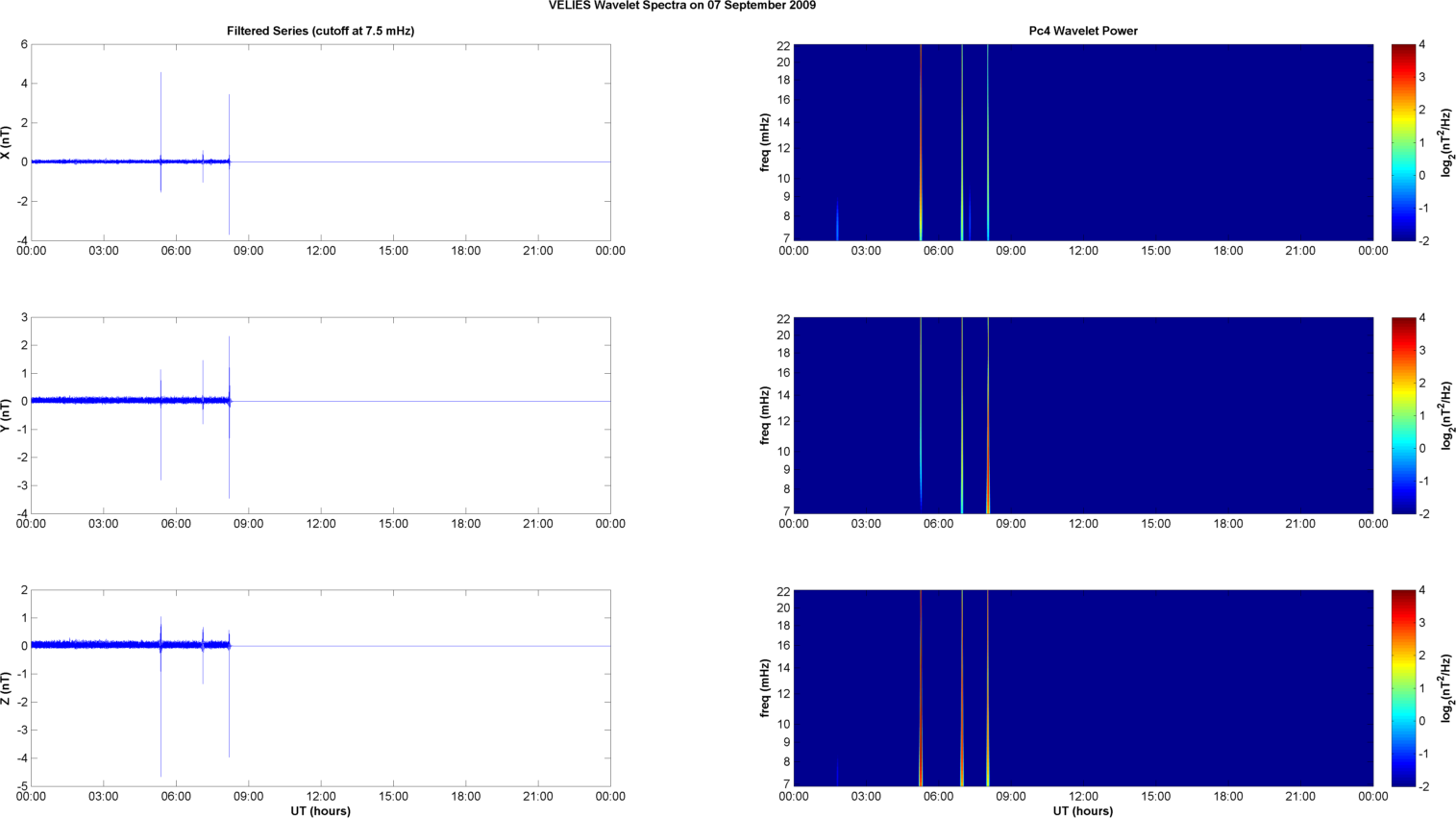Click the faint blue feature before 03:00 in top wavelet plot
Screen dimensions: 1456x818
[x=837, y=223]
